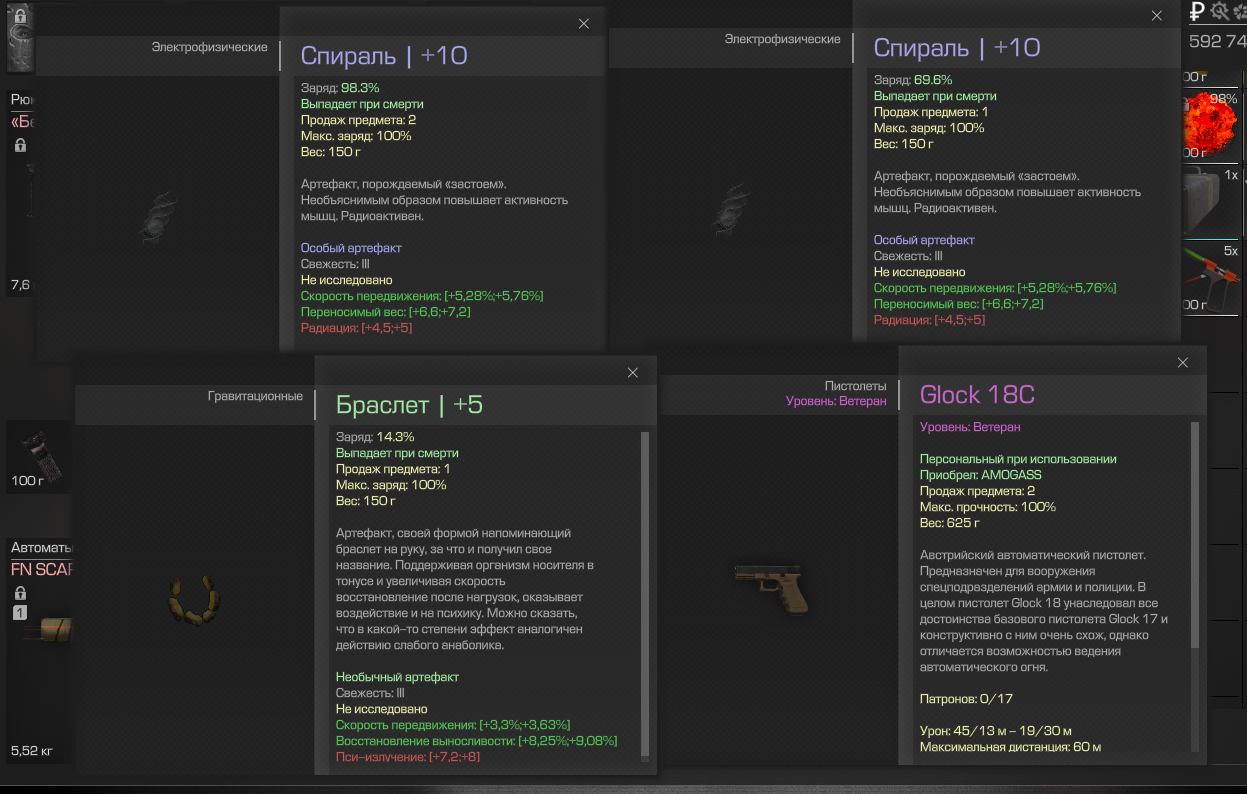Select the metal case item marked 1x
The image size is (1247, 794).
tap(1210, 201)
